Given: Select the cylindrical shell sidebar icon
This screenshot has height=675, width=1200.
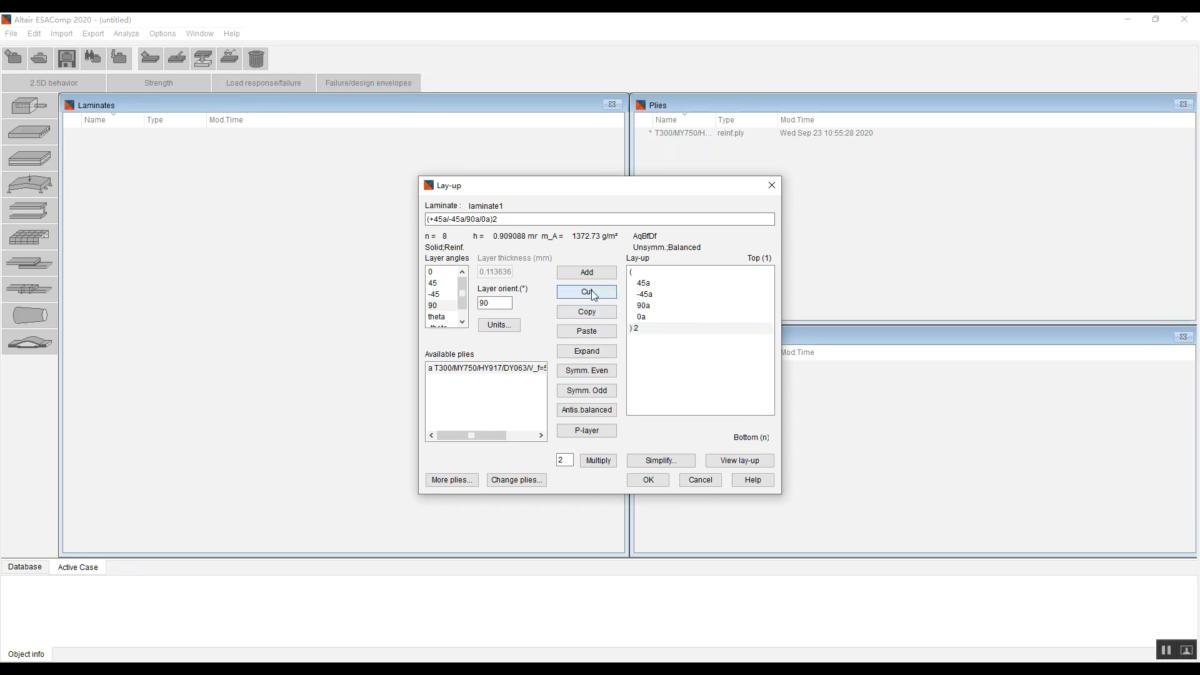Looking at the screenshot, I should coord(30,315).
